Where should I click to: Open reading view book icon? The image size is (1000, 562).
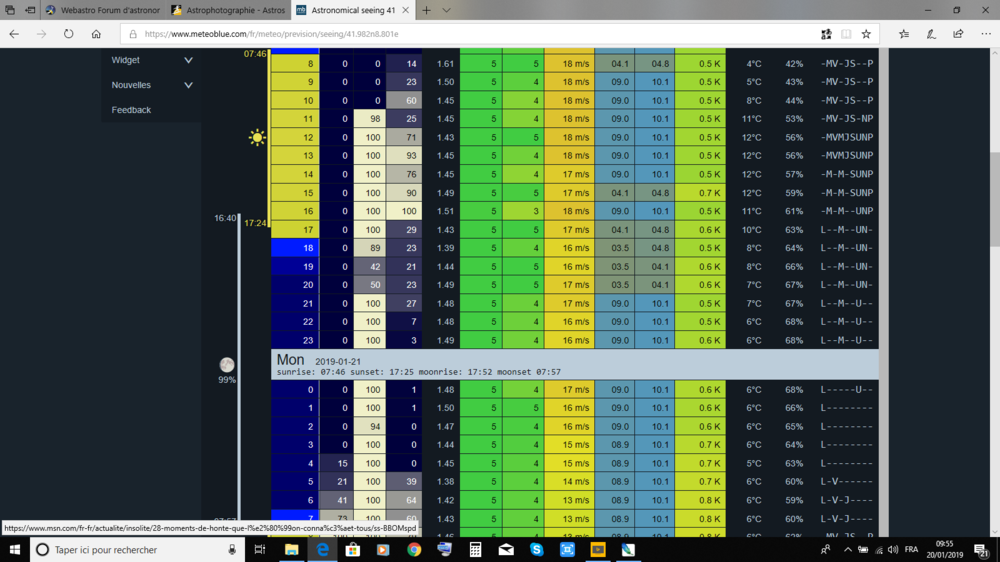click(846, 34)
